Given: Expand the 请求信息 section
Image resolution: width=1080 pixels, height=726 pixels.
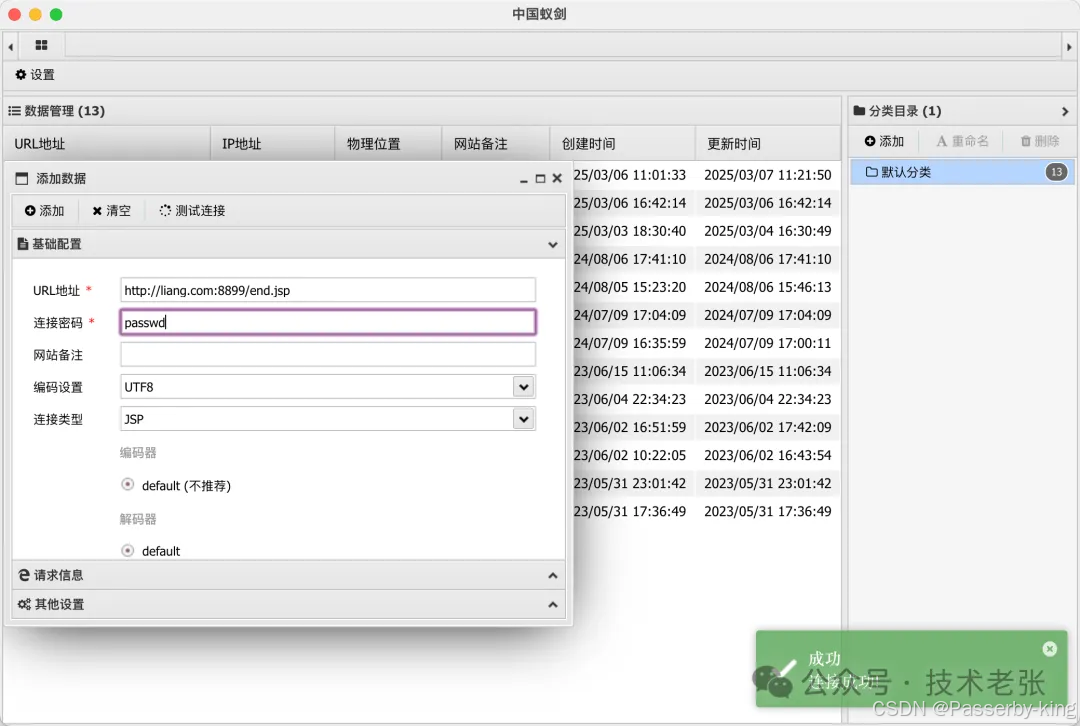Looking at the screenshot, I should [x=552, y=575].
